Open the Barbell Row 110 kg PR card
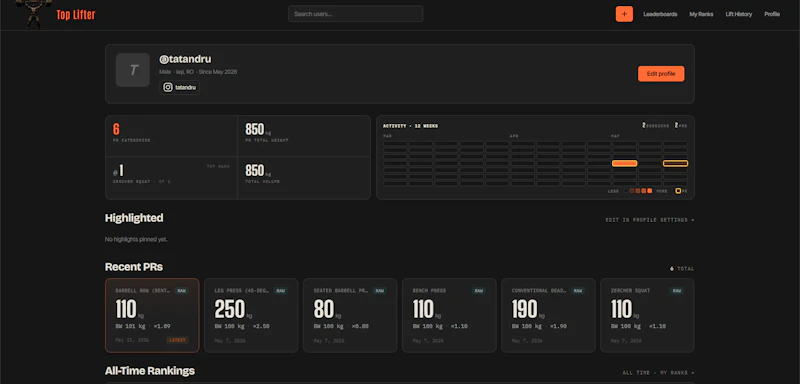Image resolution: width=800 pixels, height=384 pixels. tap(152, 315)
